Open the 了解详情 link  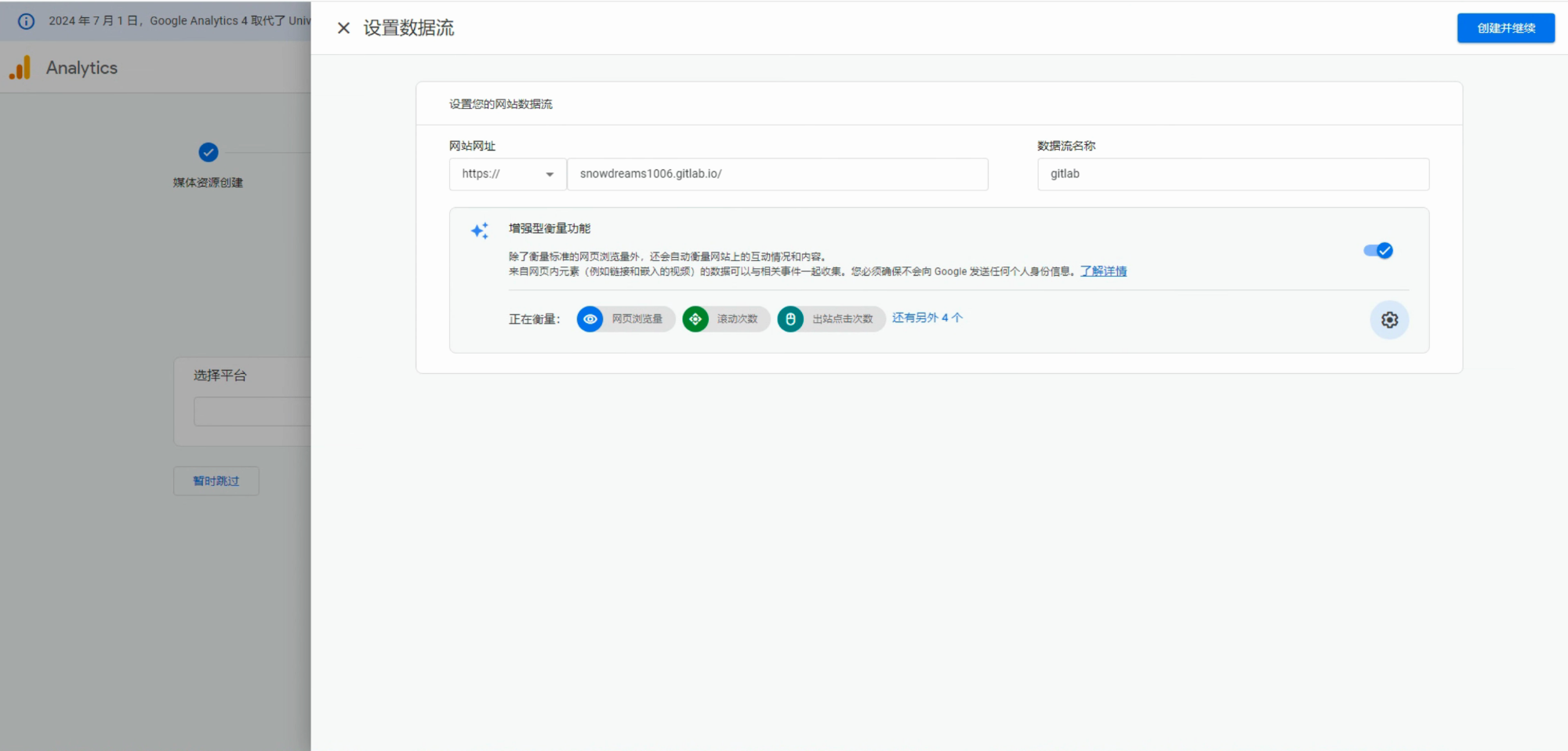tap(1103, 271)
